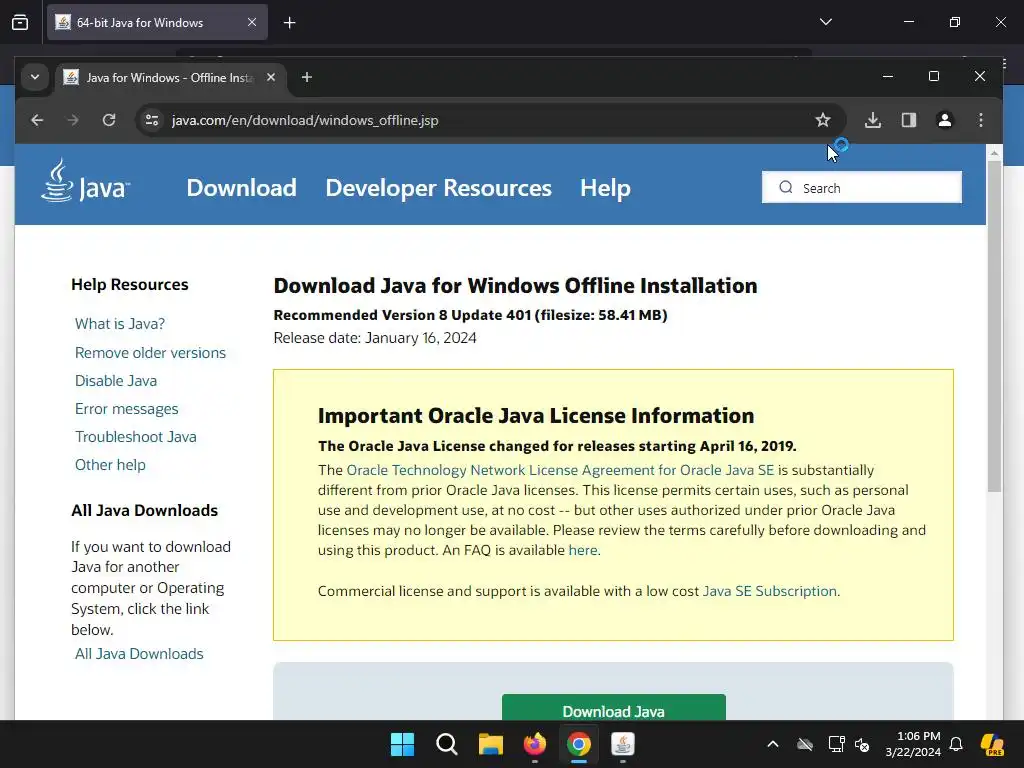Show hidden system tray icons
1024x768 pixels.
(x=773, y=744)
